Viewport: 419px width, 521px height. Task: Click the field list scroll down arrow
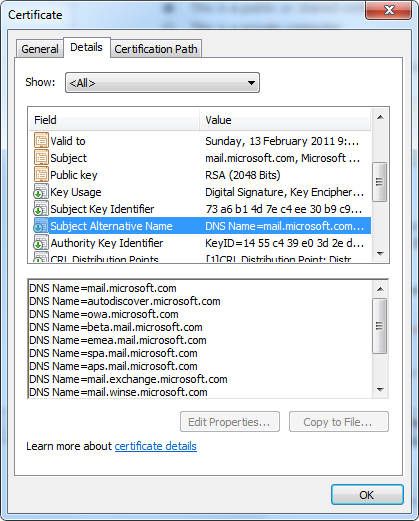point(380,254)
